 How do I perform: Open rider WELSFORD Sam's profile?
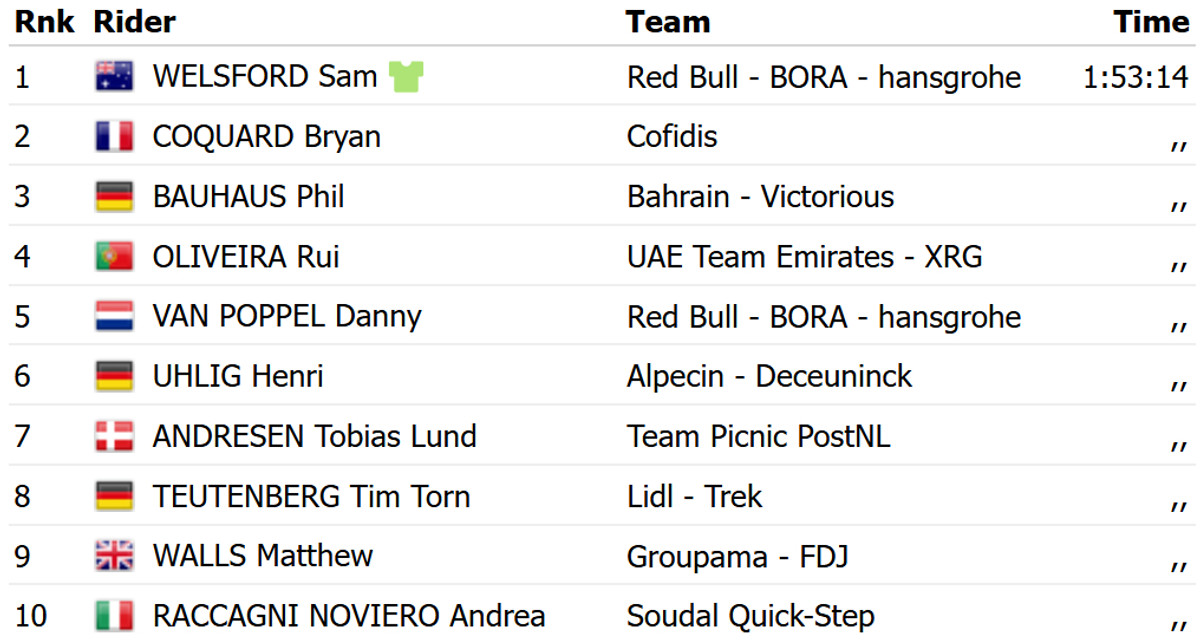coord(264,77)
